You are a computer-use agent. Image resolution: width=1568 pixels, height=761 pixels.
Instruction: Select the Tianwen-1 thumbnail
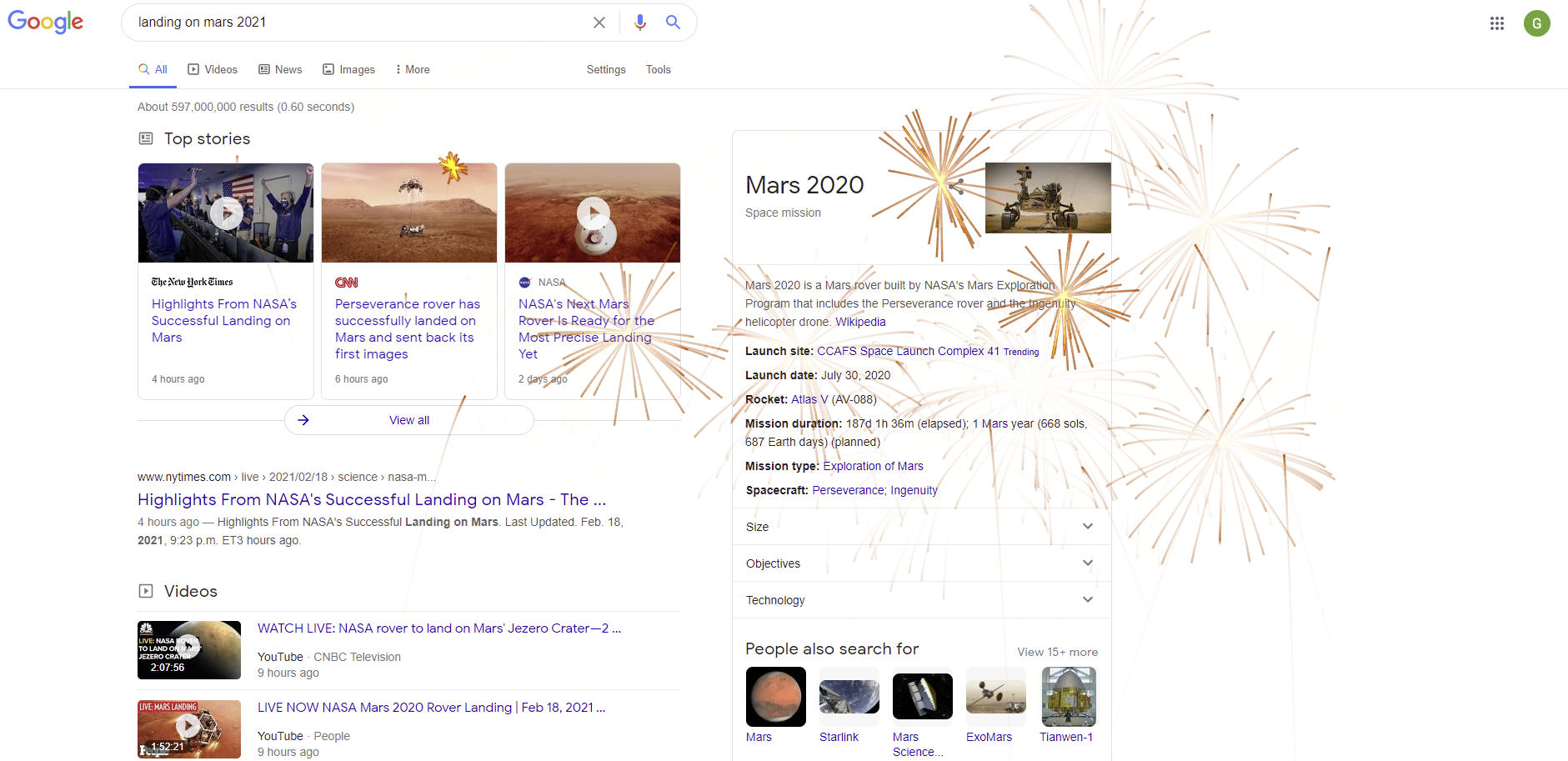coord(1069,697)
